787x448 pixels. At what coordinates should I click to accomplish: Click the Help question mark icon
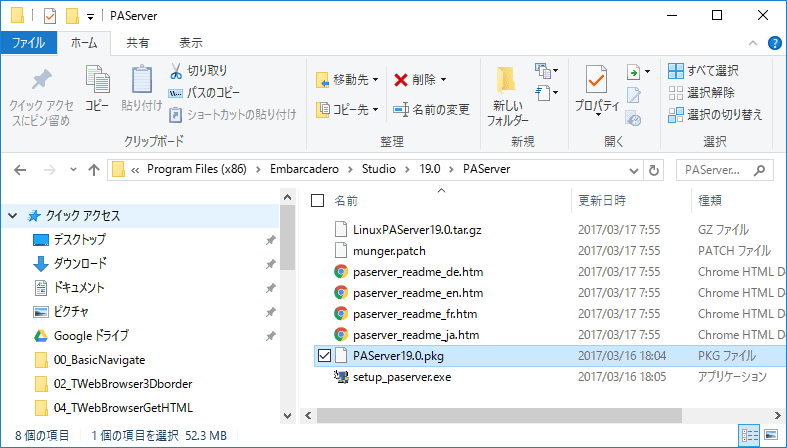[774, 43]
